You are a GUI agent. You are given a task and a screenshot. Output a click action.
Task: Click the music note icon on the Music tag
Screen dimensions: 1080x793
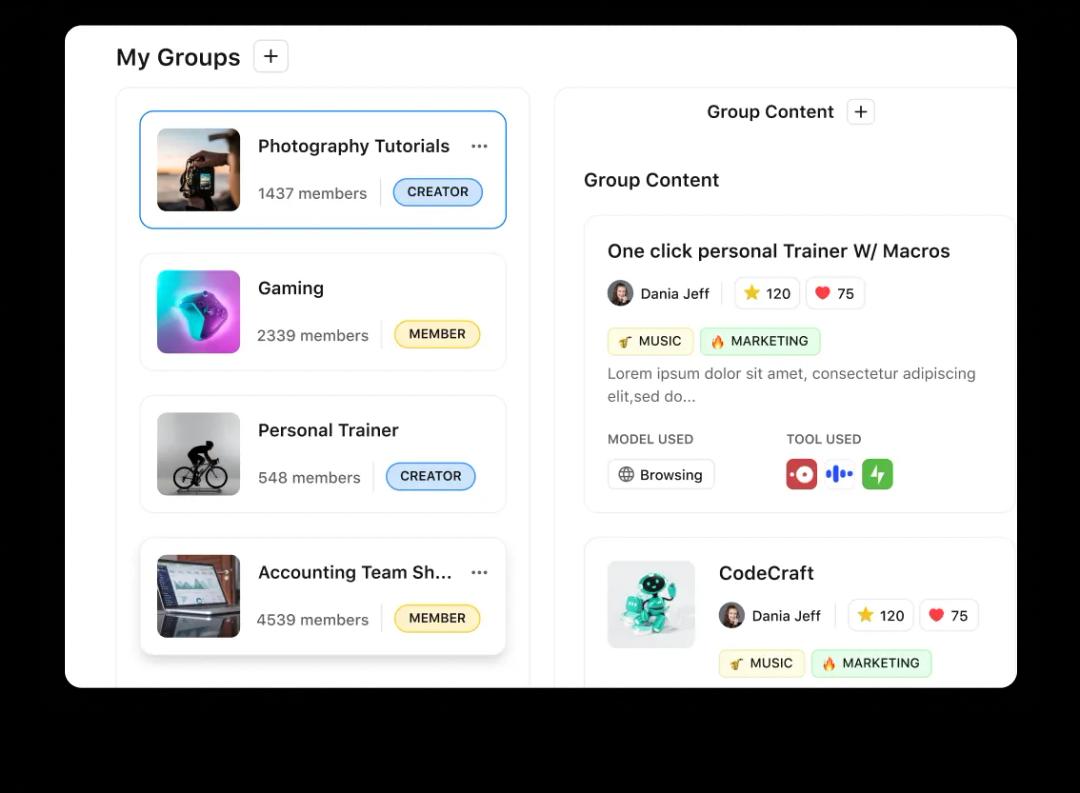(x=627, y=341)
